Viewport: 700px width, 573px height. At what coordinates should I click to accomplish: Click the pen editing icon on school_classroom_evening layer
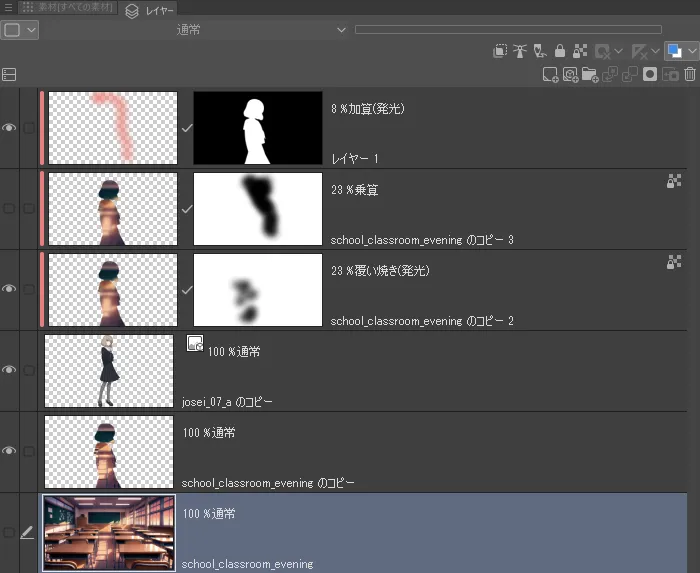pyautogui.click(x=27, y=532)
